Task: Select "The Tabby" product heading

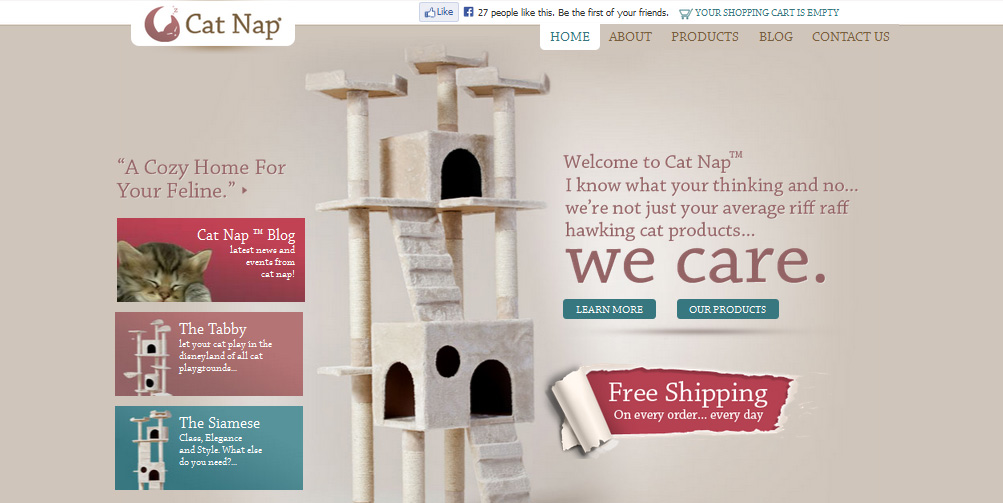Action: [212, 329]
